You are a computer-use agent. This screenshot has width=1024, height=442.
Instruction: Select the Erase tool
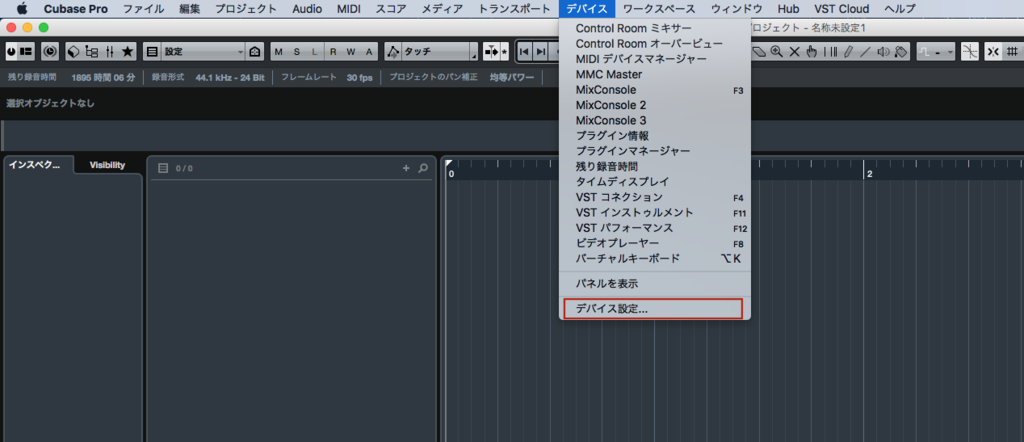coord(760,52)
